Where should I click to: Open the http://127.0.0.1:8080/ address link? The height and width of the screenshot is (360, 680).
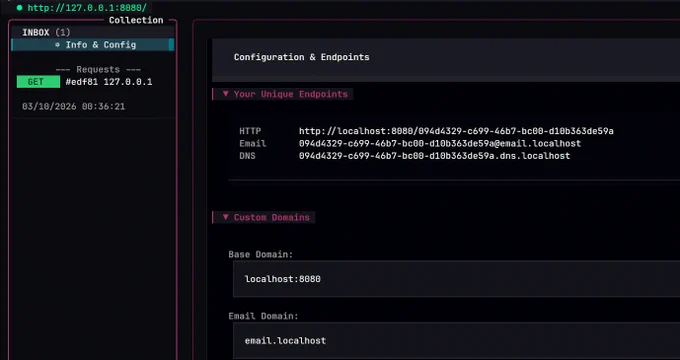point(87,8)
